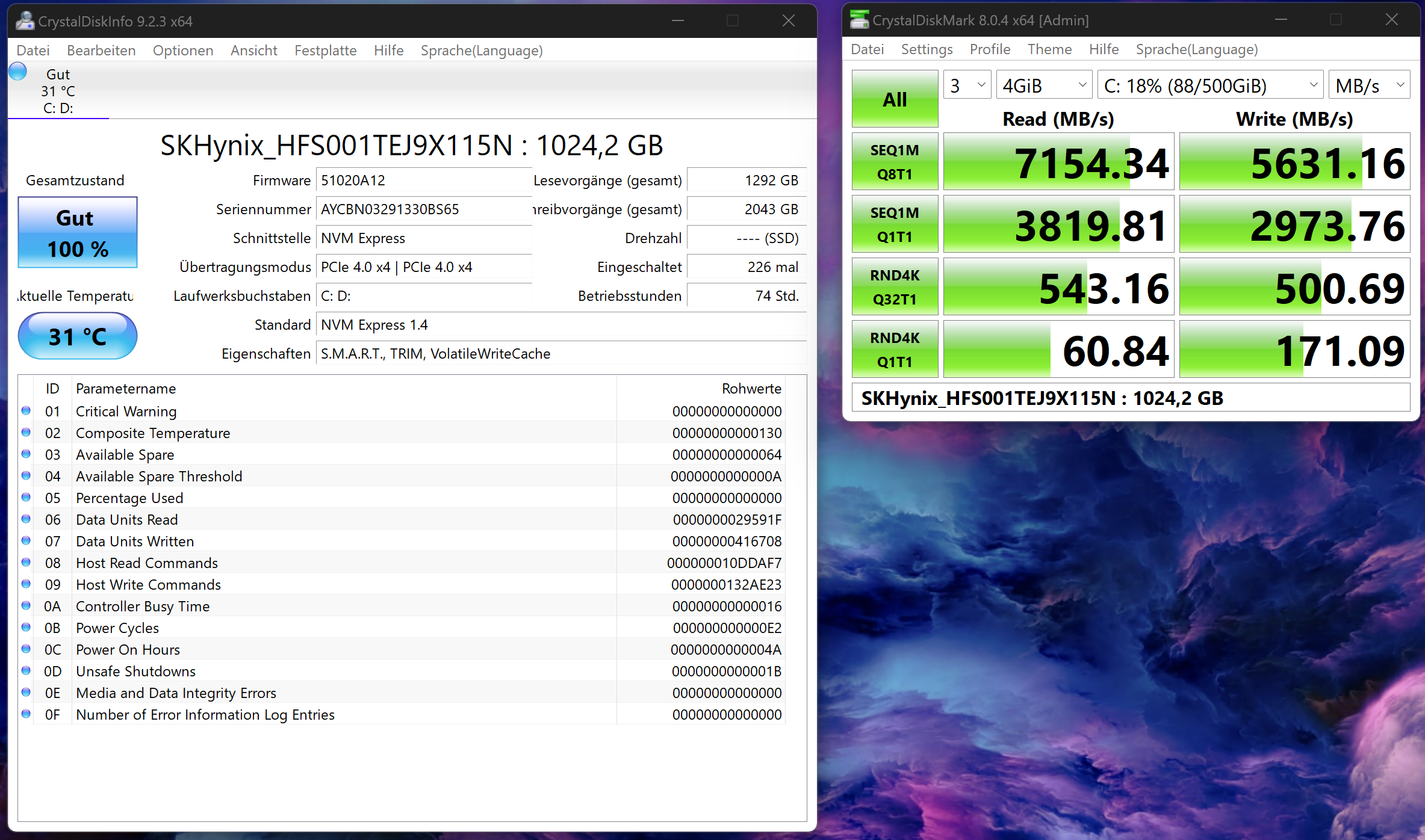This screenshot has height=840, width=1425.
Task: Click the status dot for Composite Temperature row
Action: click(x=26, y=433)
